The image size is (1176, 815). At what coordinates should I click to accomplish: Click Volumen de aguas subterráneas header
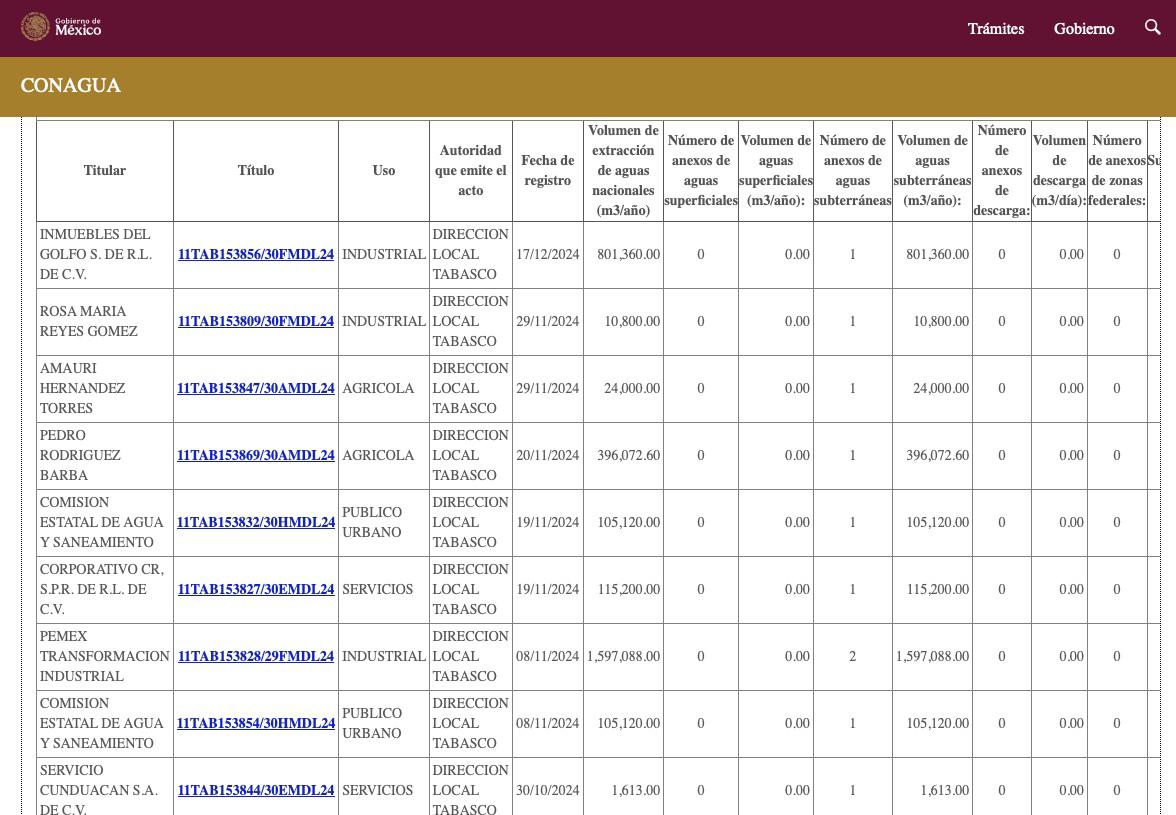tap(932, 170)
